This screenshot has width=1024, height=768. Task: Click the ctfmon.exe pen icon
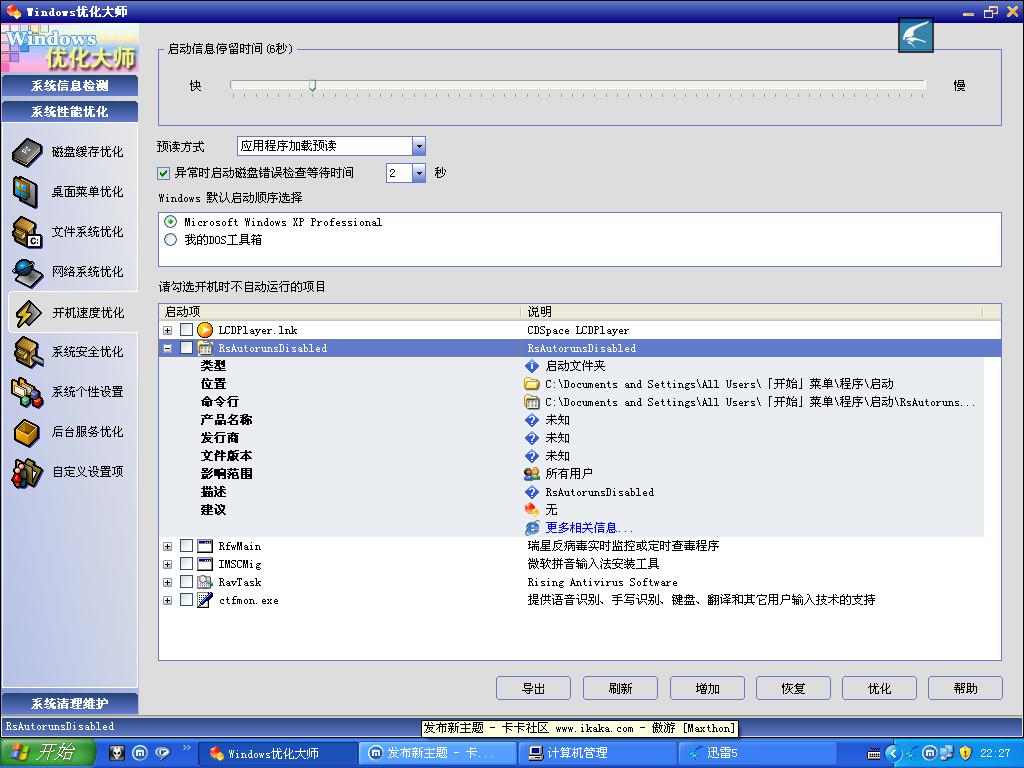[205, 600]
